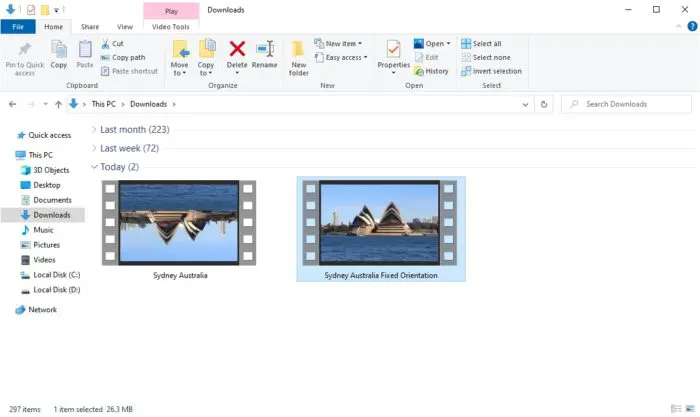This screenshot has height=417, width=700.
Task: Click the Play contextual tab
Action: [x=171, y=11]
